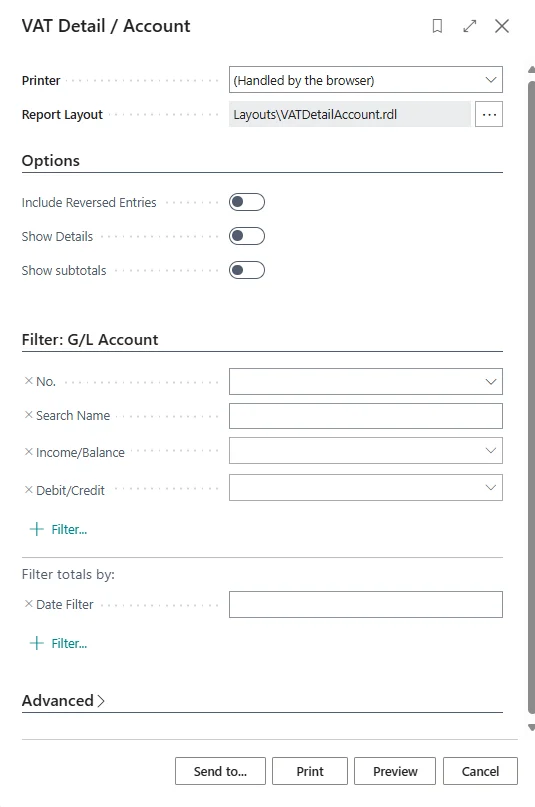Image resolution: width=535 pixels, height=807 pixels.
Task: Click the bookmark icon in the header
Action: coord(437,26)
